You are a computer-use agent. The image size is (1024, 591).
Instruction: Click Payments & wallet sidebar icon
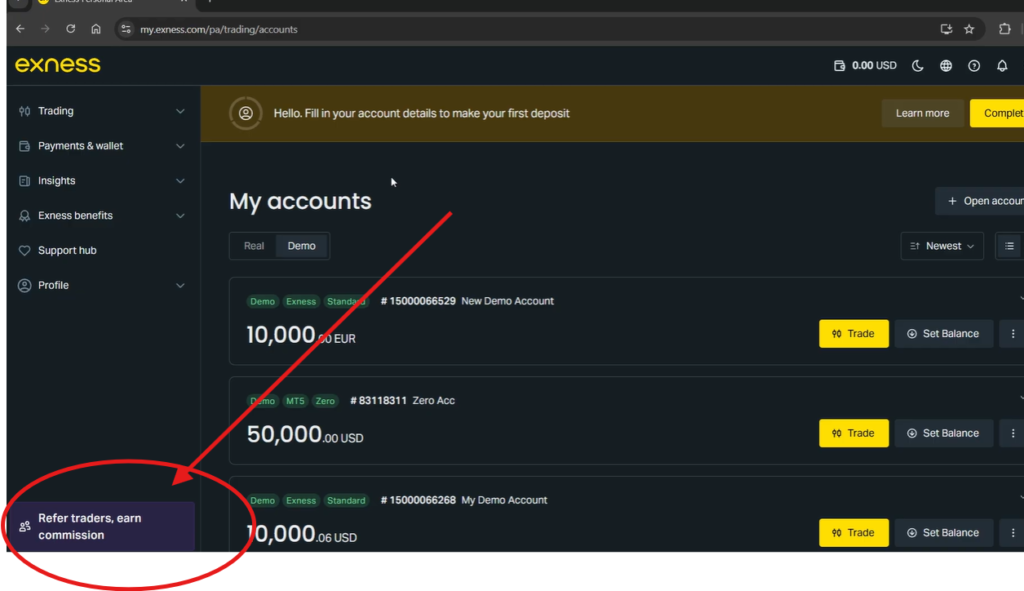24,146
